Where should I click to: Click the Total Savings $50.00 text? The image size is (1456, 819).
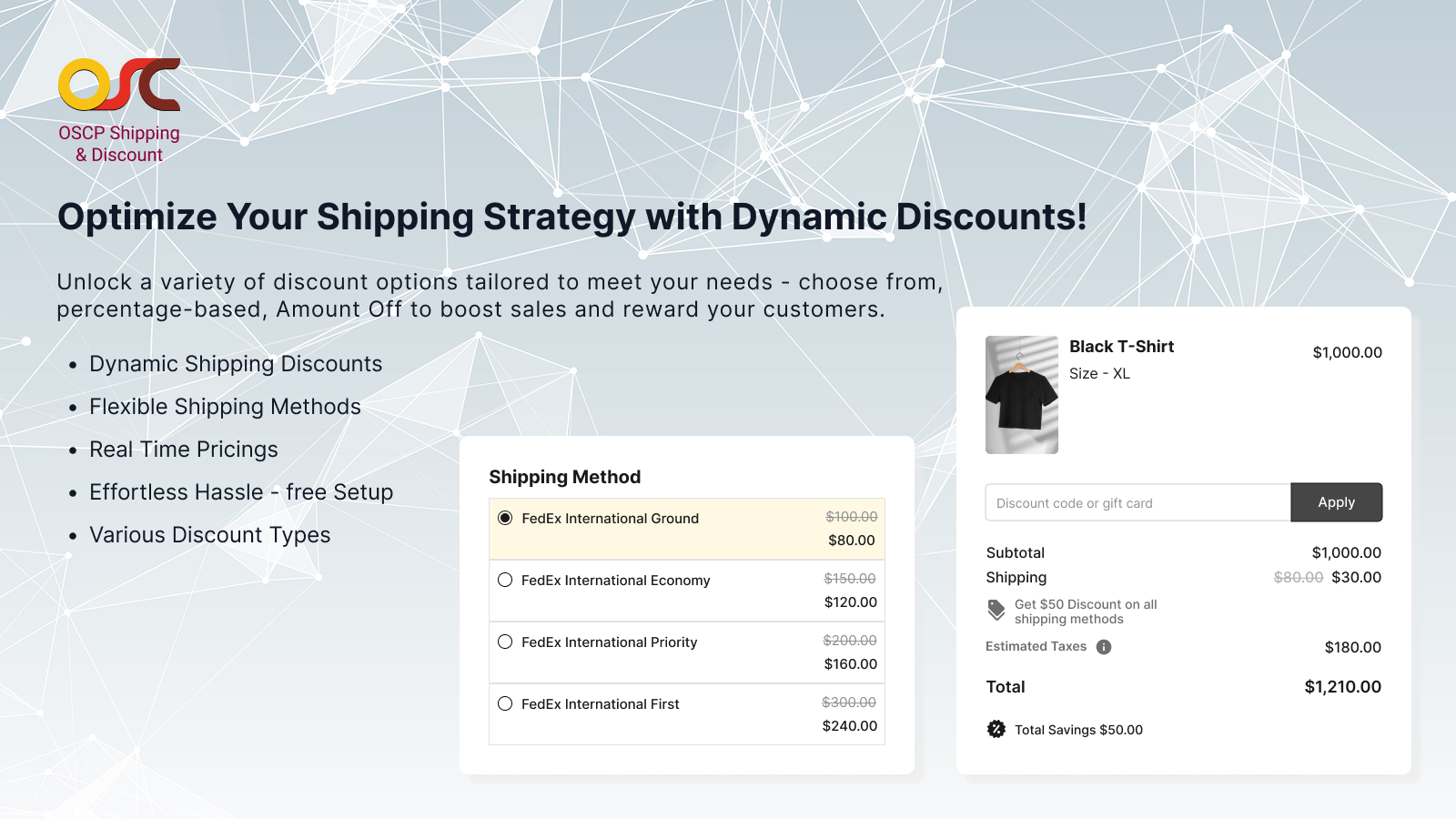point(1077,729)
